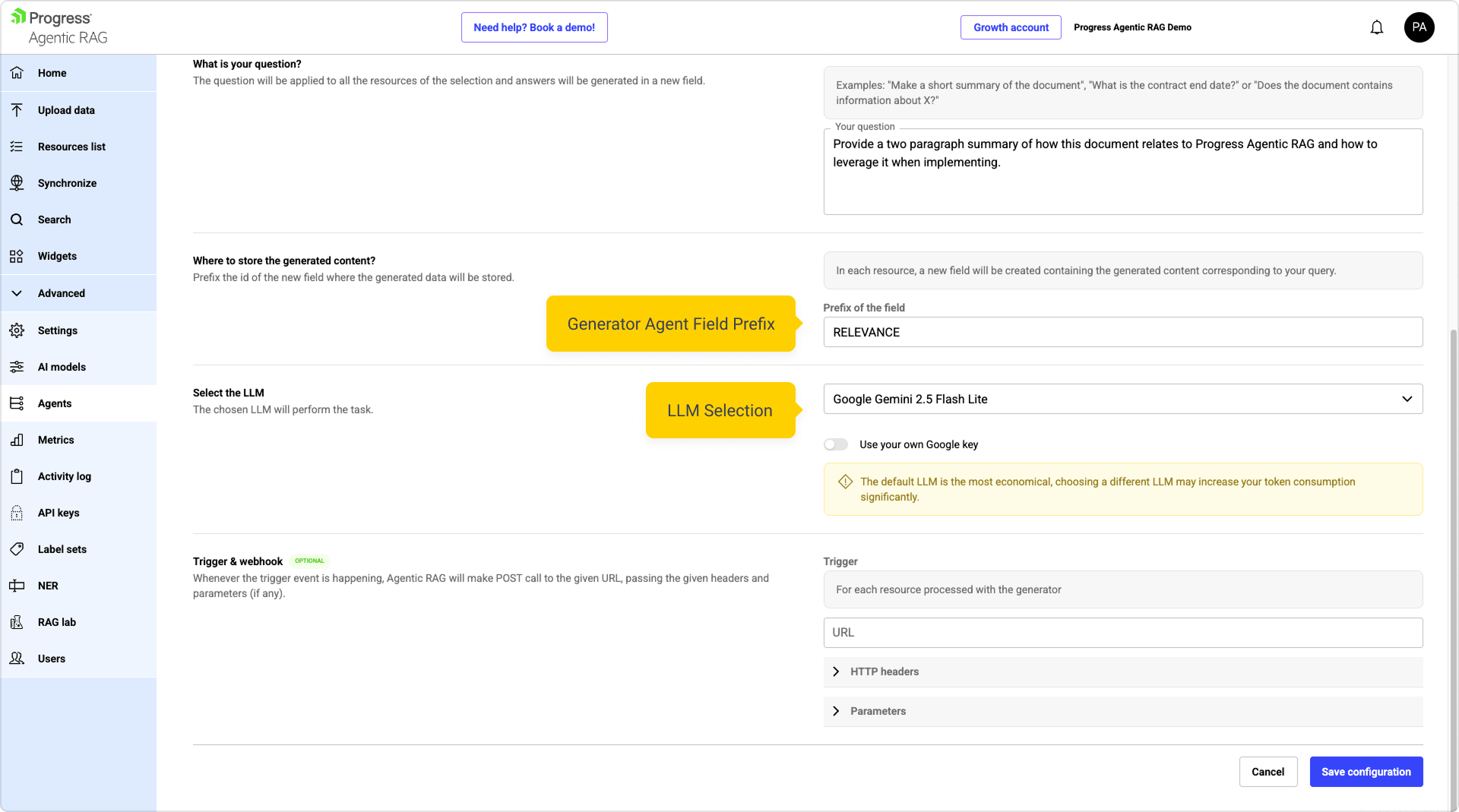Go to Resources list page
1459x812 pixels.
tap(71, 147)
